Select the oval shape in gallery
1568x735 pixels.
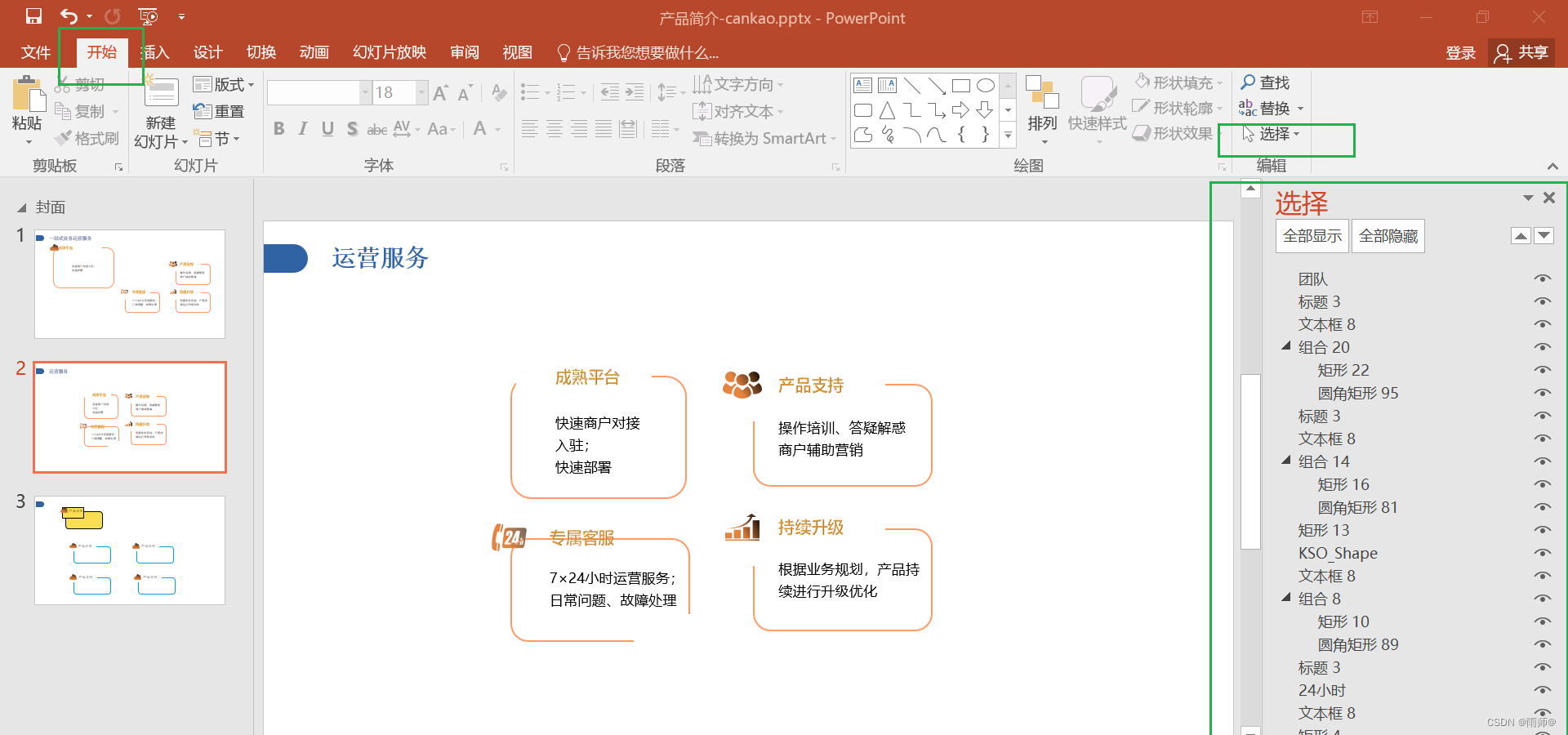(x=986, y=85)
